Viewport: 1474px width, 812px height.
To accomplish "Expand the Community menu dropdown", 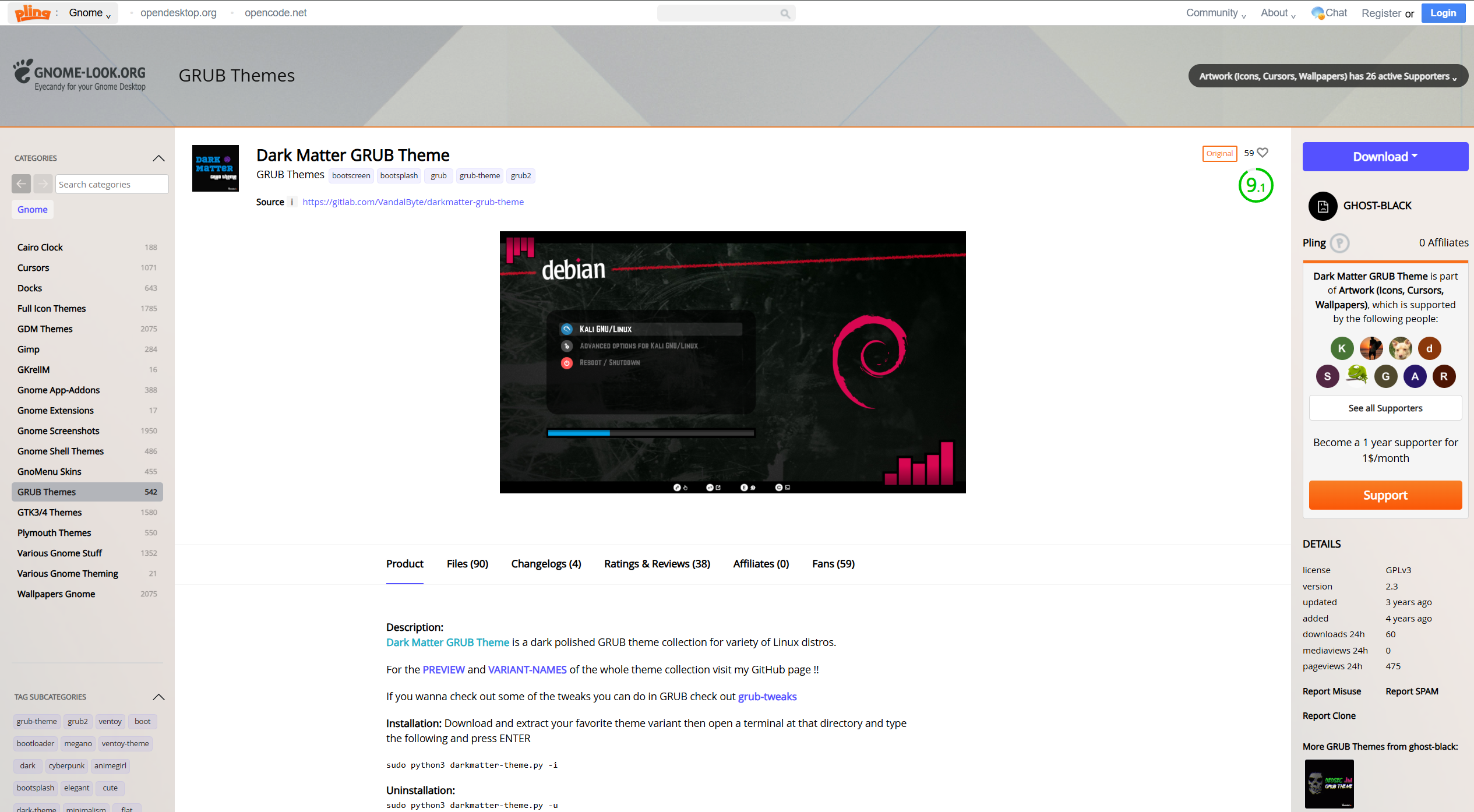I will 1215,13.
